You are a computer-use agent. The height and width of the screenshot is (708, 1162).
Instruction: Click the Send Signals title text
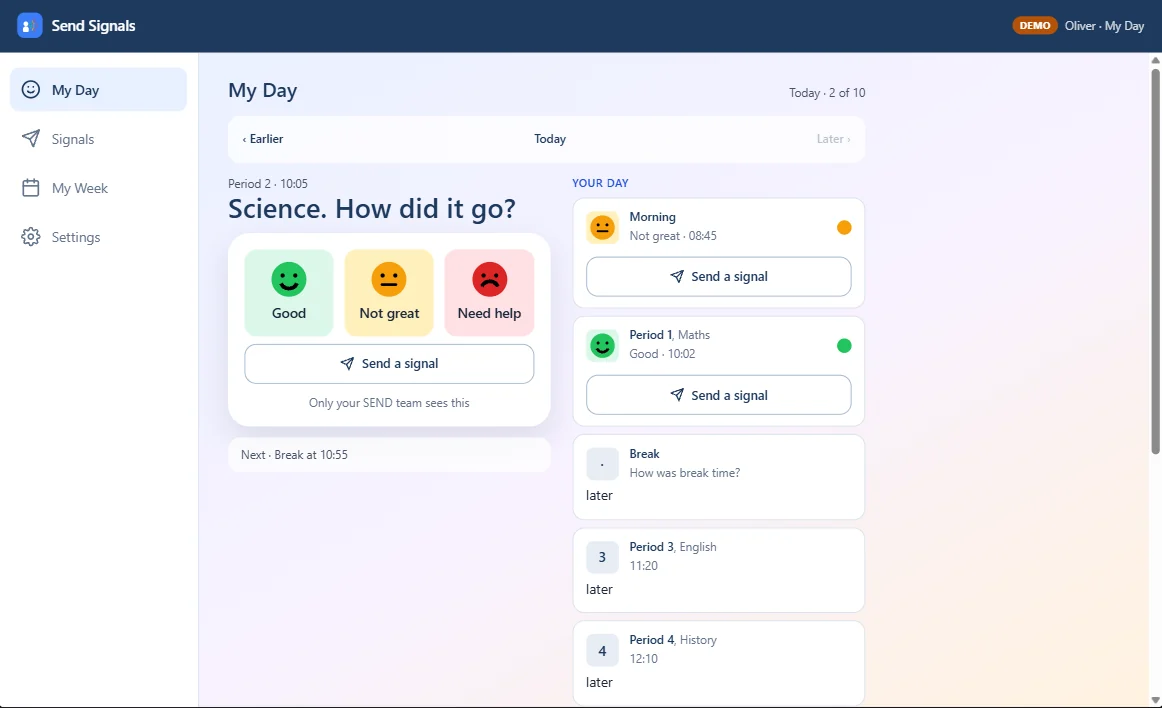(x=93, y=25)
